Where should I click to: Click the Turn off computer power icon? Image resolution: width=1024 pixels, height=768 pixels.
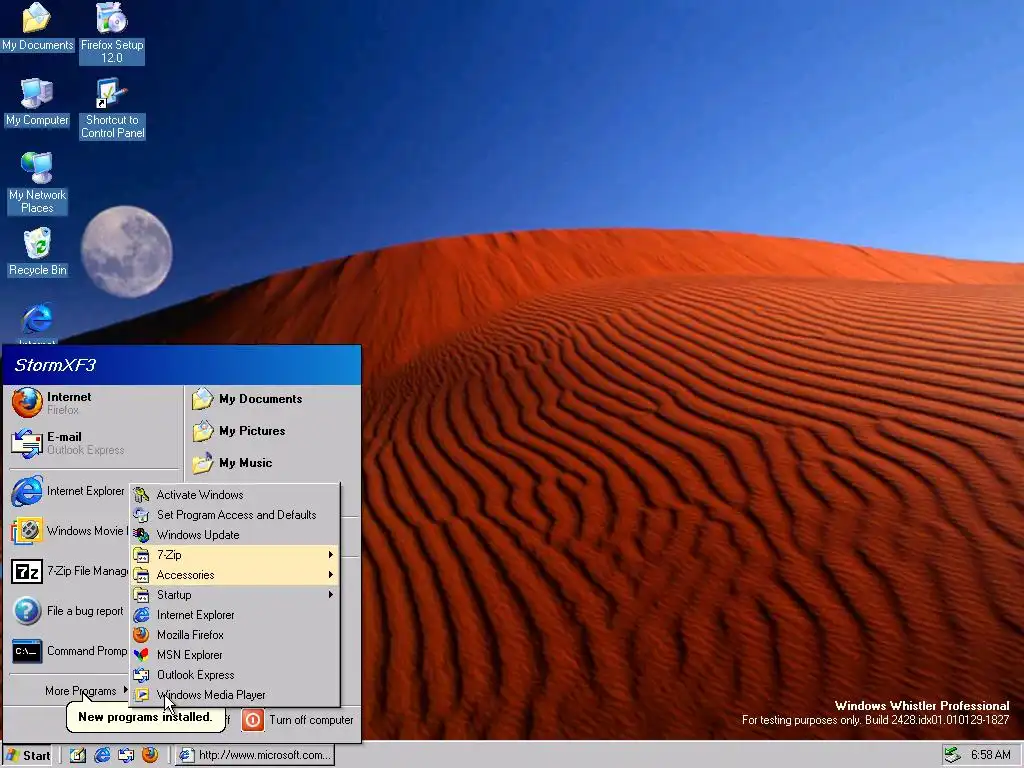pyautogui.click(x=252, y=720)
